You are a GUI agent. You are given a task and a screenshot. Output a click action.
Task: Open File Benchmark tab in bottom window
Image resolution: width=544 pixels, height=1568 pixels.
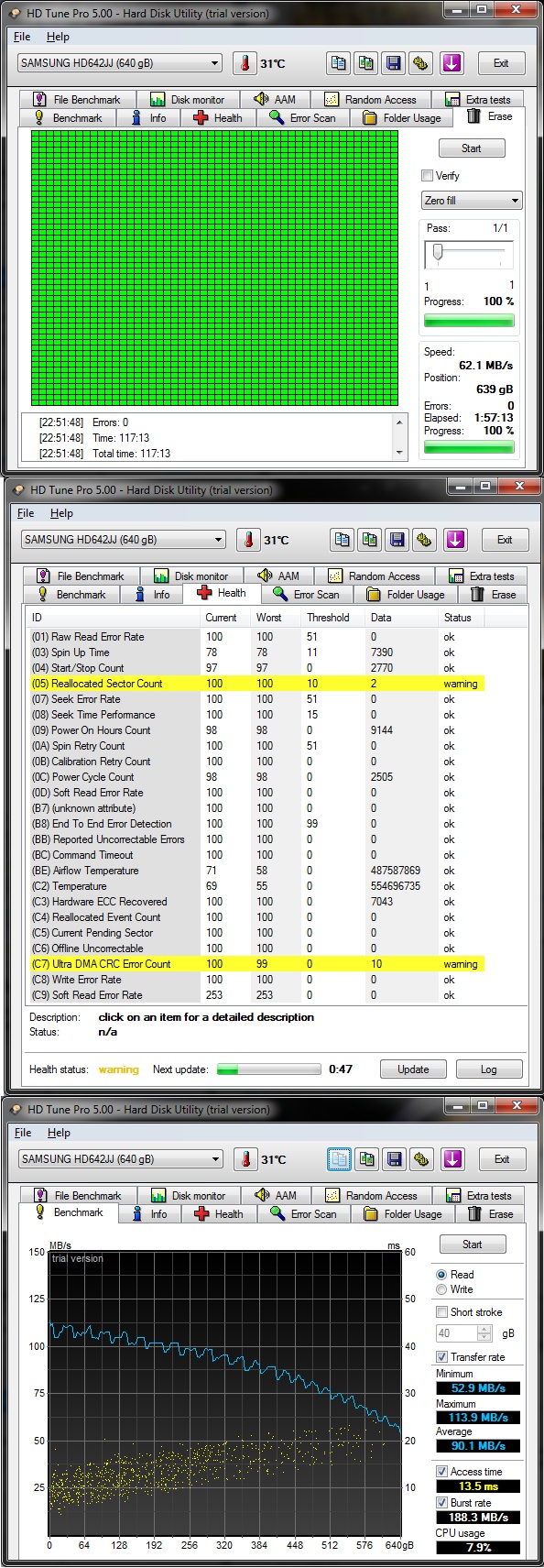coord(78,1196)
